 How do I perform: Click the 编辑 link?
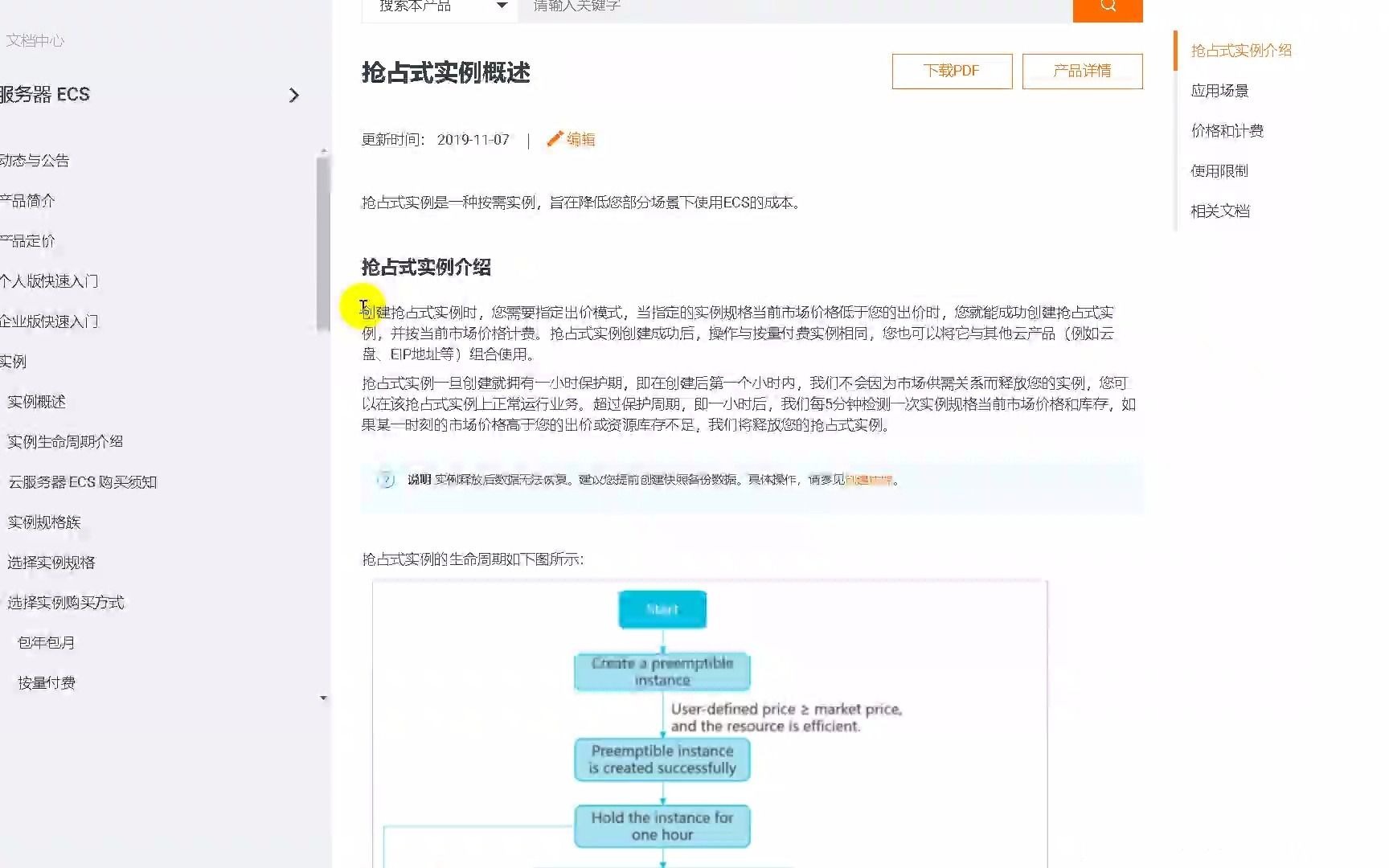580,139
